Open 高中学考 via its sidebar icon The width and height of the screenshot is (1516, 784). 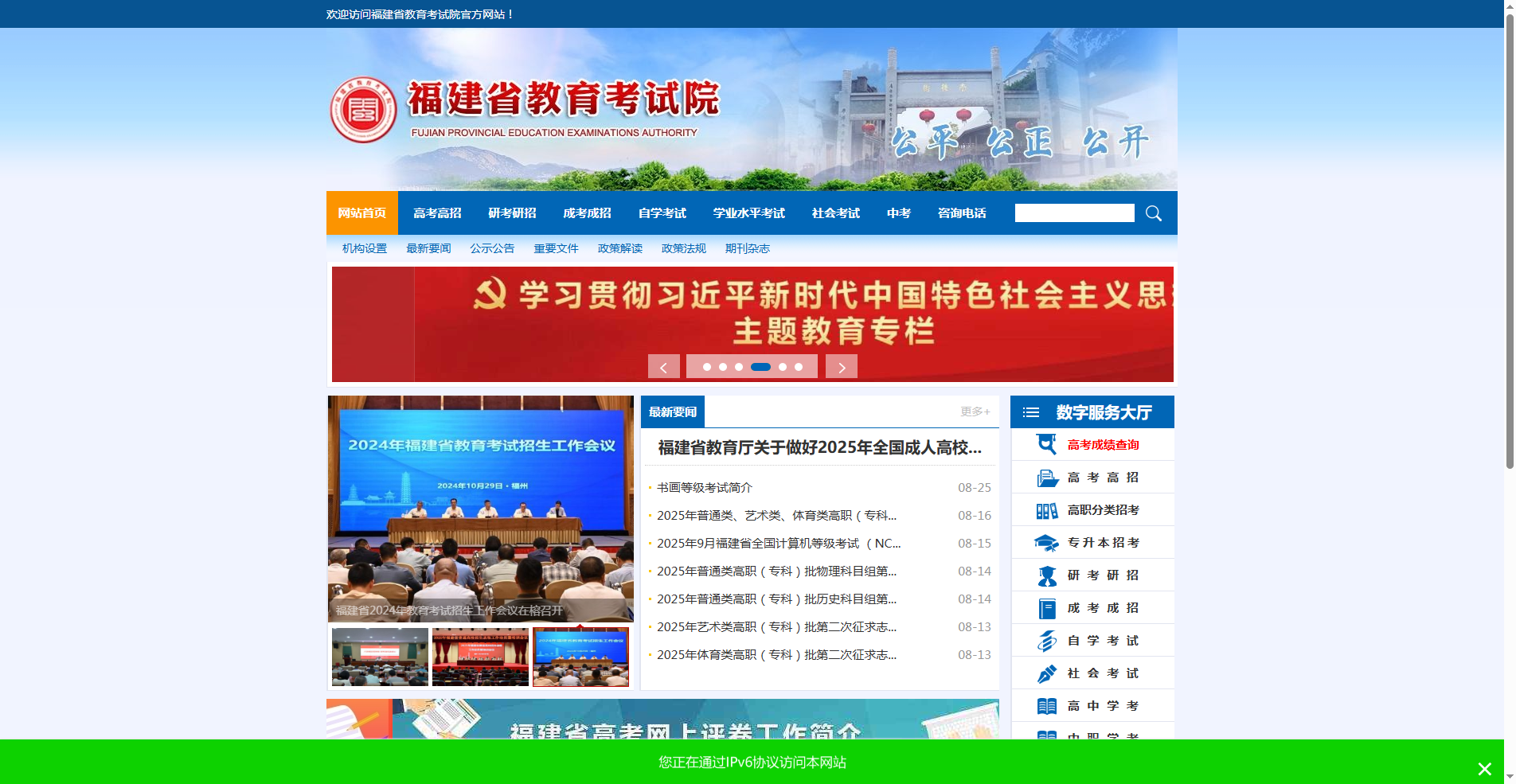click(1045, 705)
